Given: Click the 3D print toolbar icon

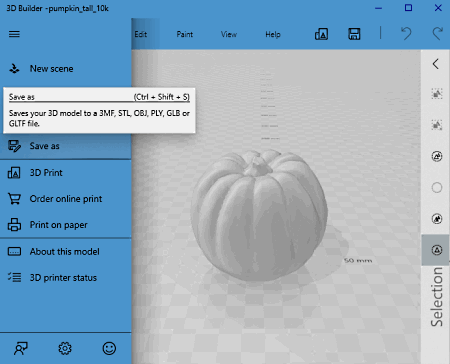Looking at the screenshot, I should tap(321, 34).
